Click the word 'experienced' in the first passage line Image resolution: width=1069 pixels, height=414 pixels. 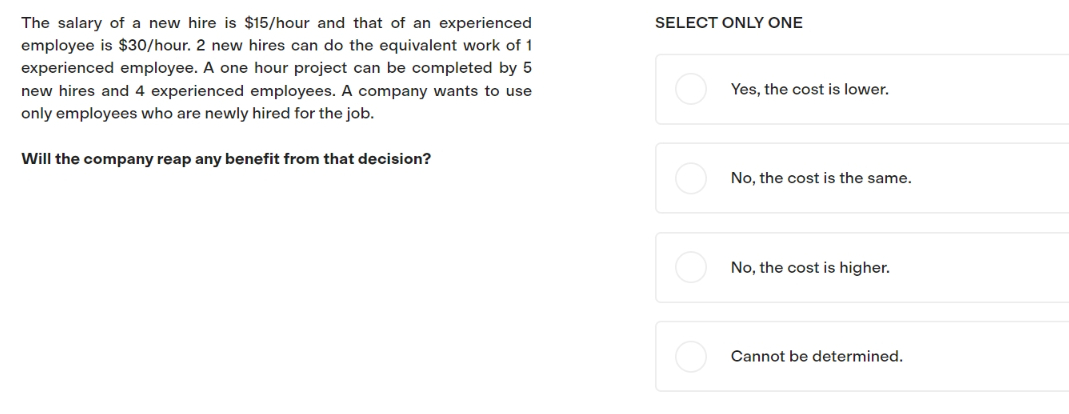coord(485,23)
